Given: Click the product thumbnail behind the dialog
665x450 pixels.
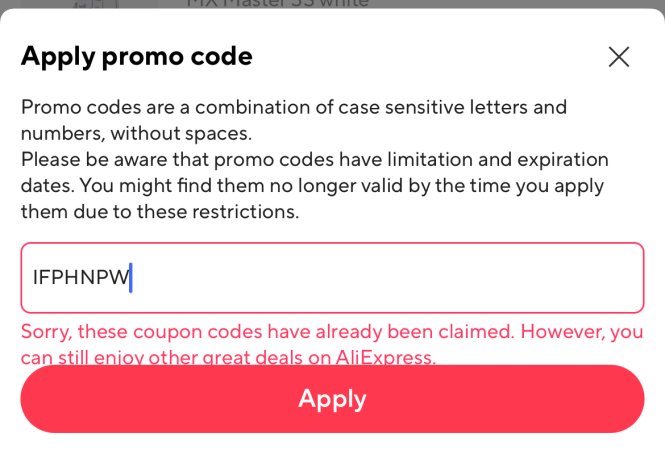Looking at the screenshot, I should click(95, 4).
